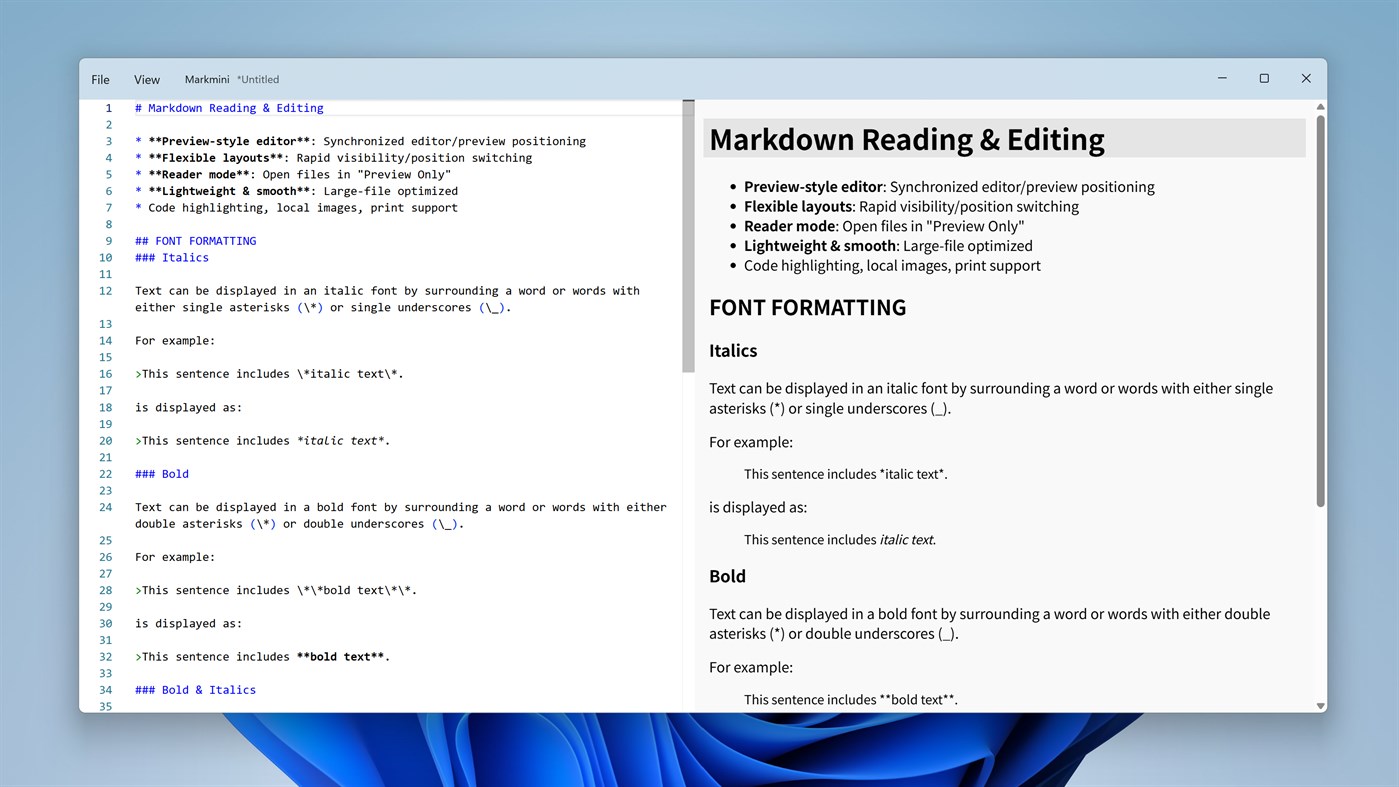Click the 'Bold' heading in the preview

[x=727, y=576]
